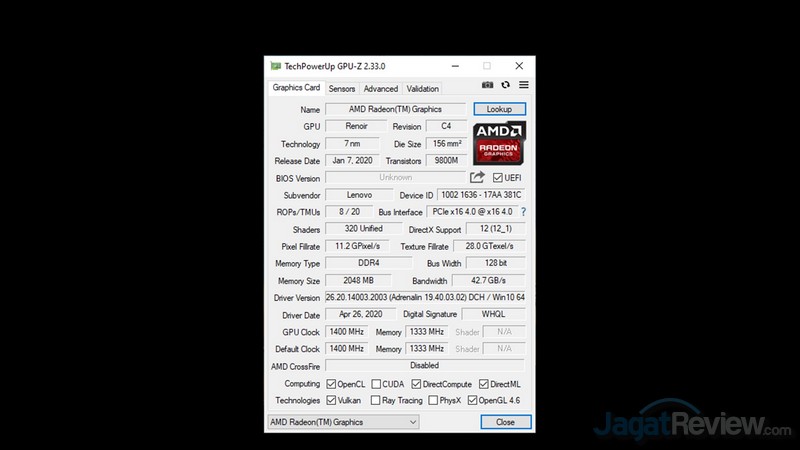800x450 pixels.
Task: Open the Advanced tab
Action: 381,89
